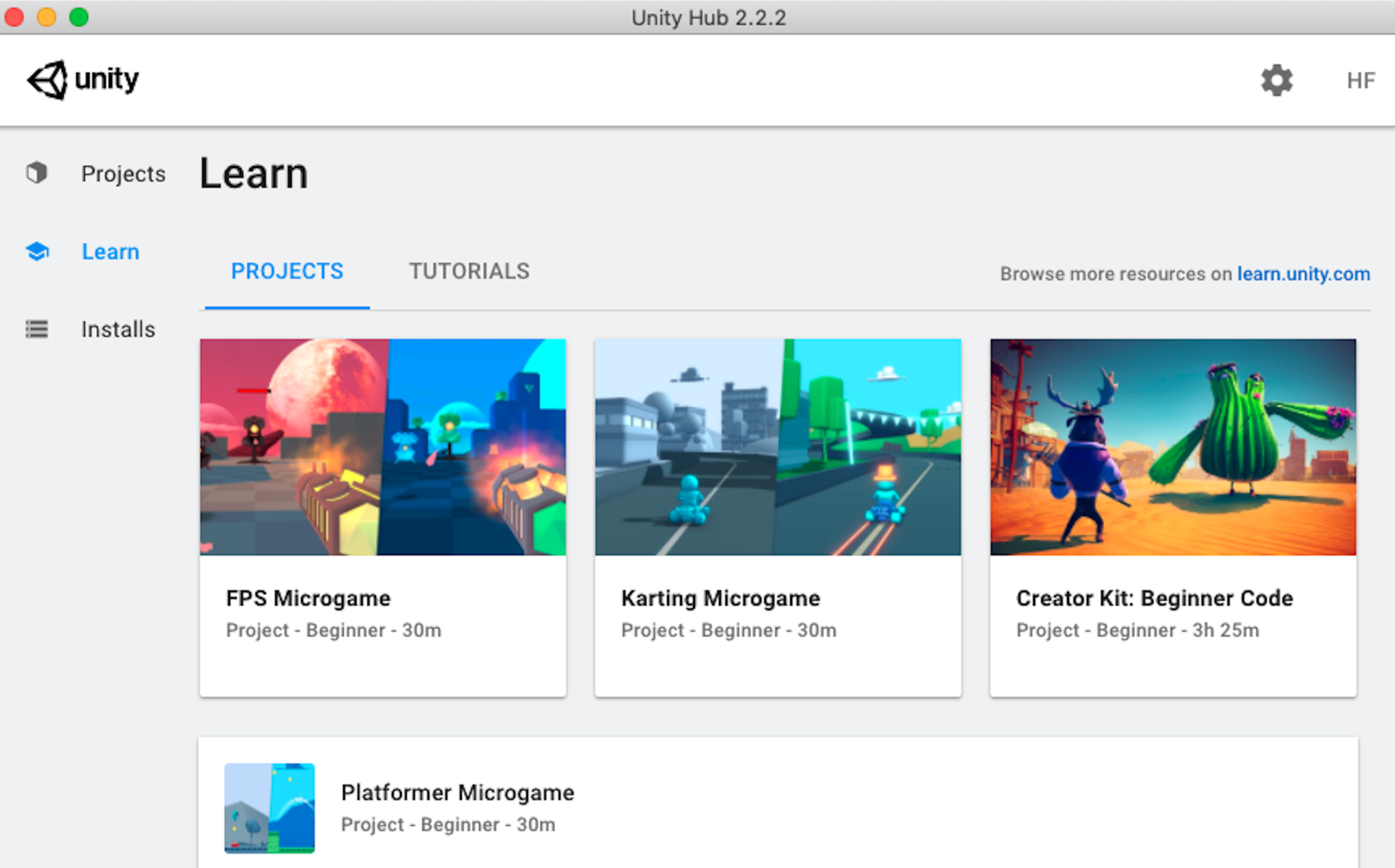1395x868 pixels.
Task: Open the FPS Microgame thumbnail image
Action: (382, 447)
